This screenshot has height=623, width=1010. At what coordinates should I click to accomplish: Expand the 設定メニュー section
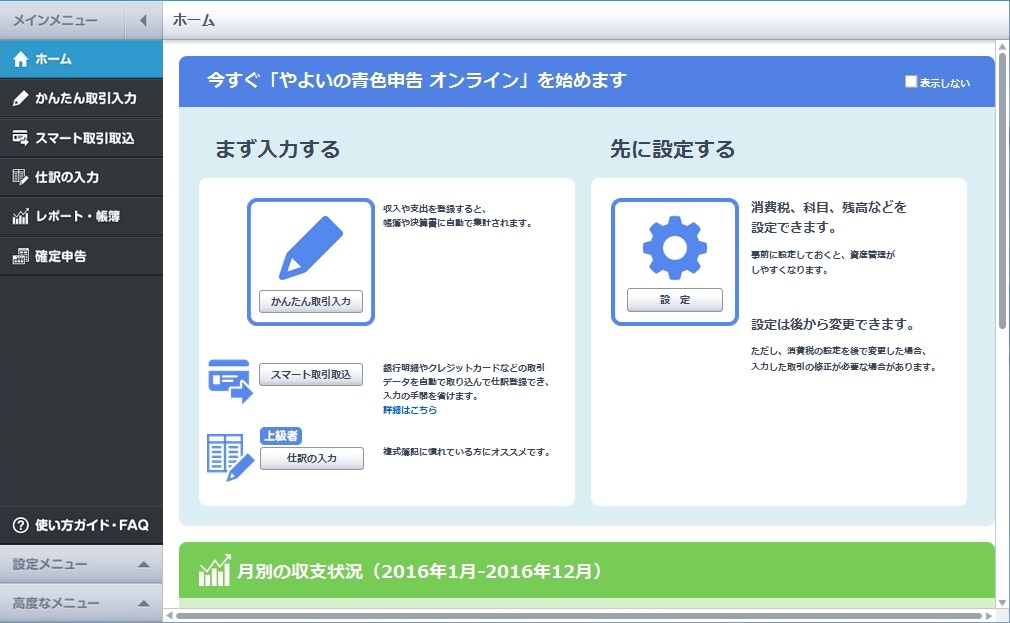(x=81, y=564)
